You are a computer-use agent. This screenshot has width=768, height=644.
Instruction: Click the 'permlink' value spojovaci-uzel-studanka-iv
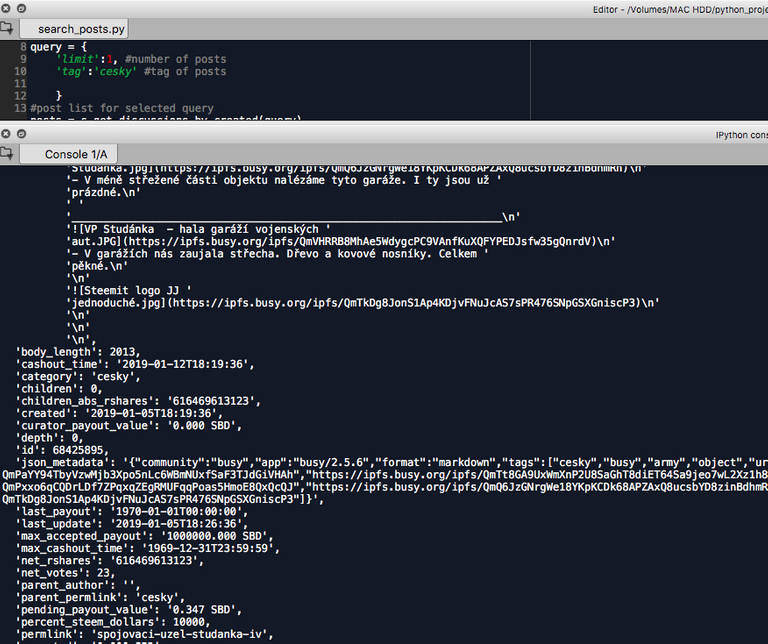181,634
